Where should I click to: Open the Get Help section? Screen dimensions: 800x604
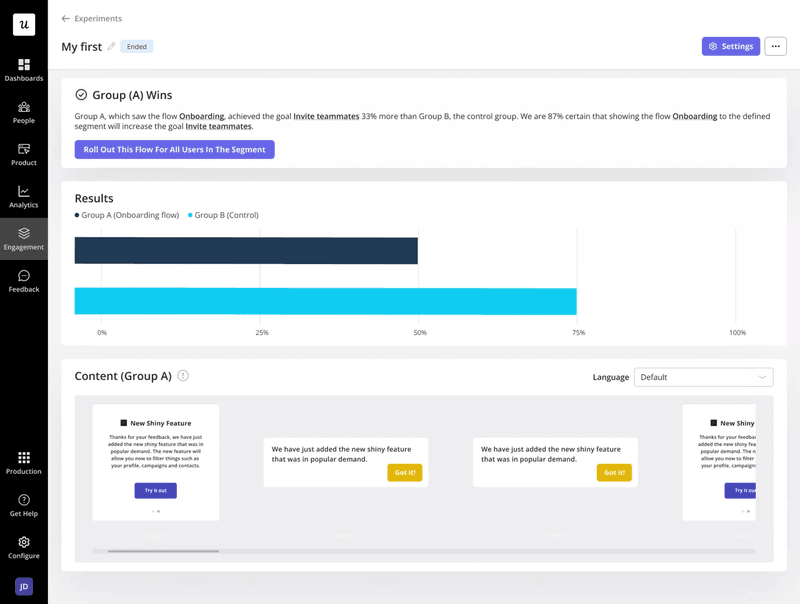tap(23, 506)
